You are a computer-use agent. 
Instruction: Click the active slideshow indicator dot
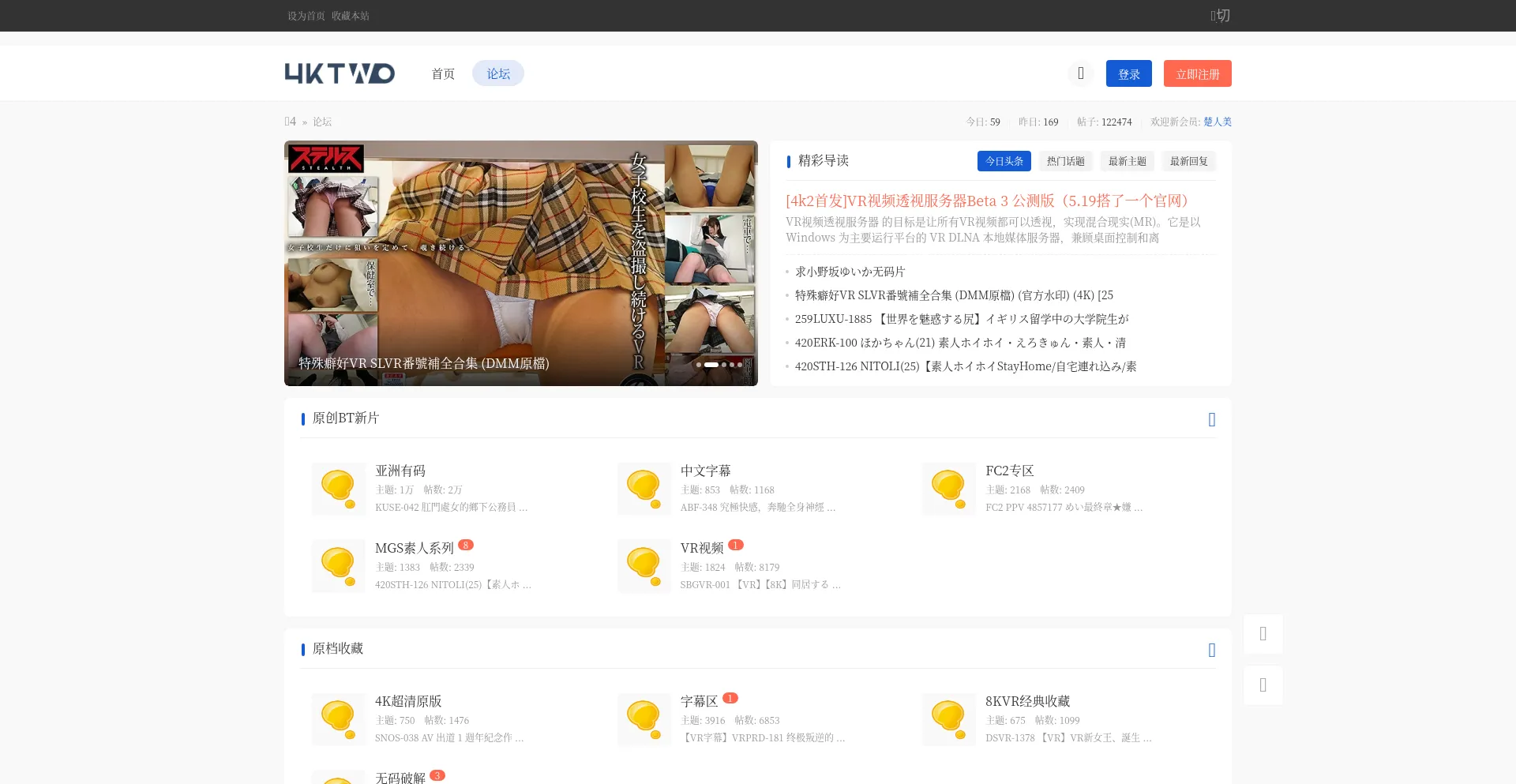point(711,365)
